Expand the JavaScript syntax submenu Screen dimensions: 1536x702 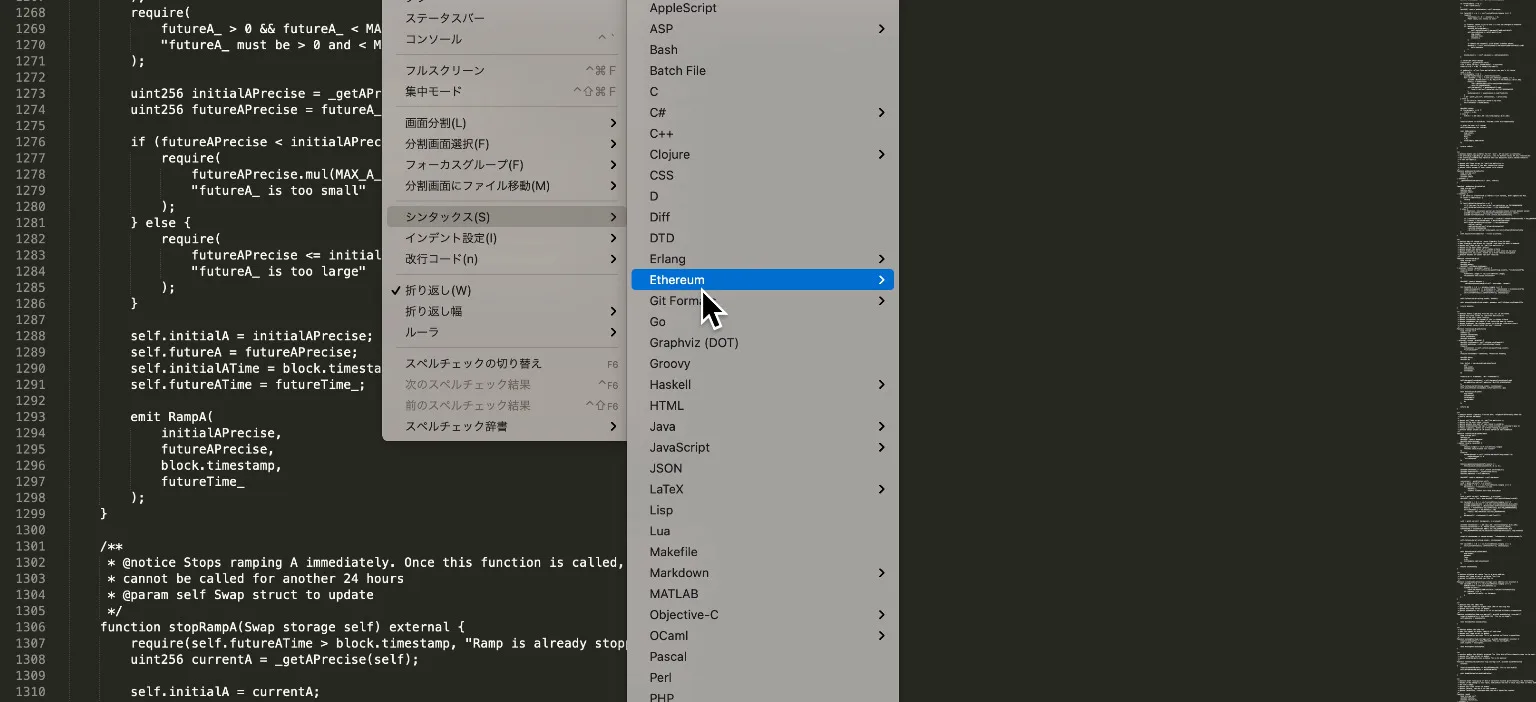(x=763, y=448)
